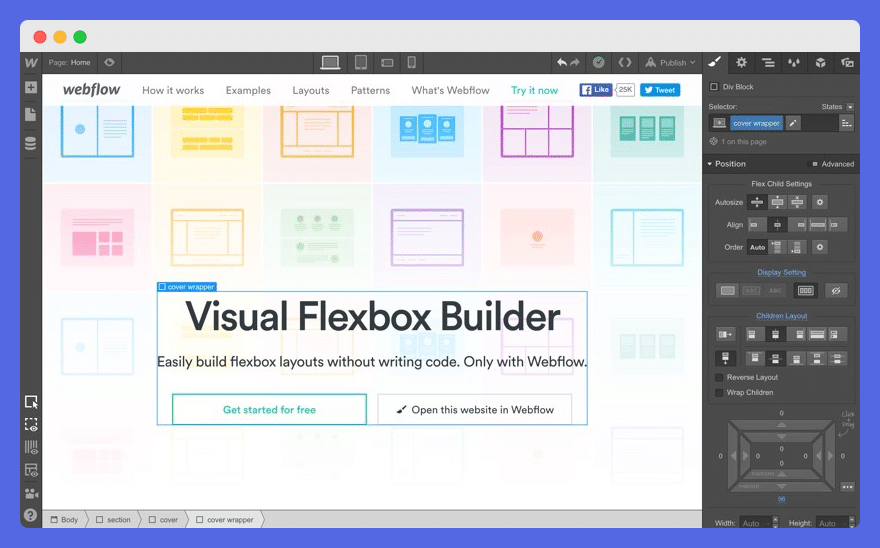880x548 pixels.
Task: Set Order to Auto
Action: pyautogui.click(x=758, y=247)
